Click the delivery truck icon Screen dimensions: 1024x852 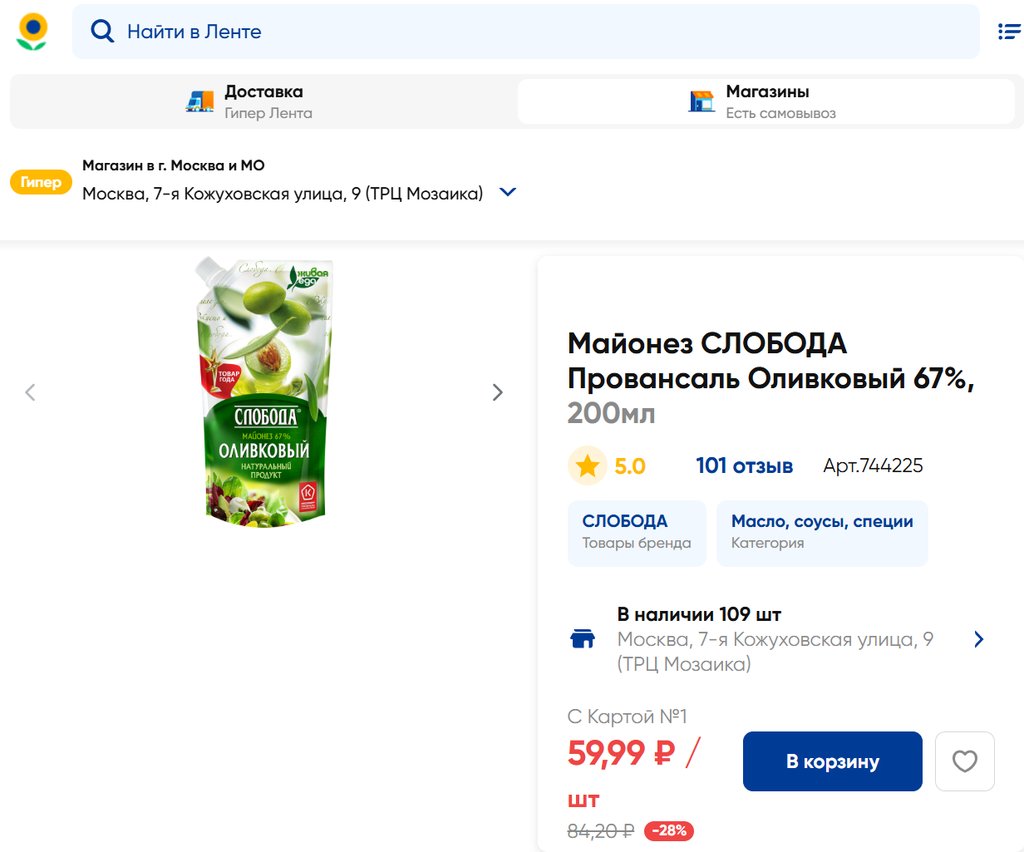200,101
